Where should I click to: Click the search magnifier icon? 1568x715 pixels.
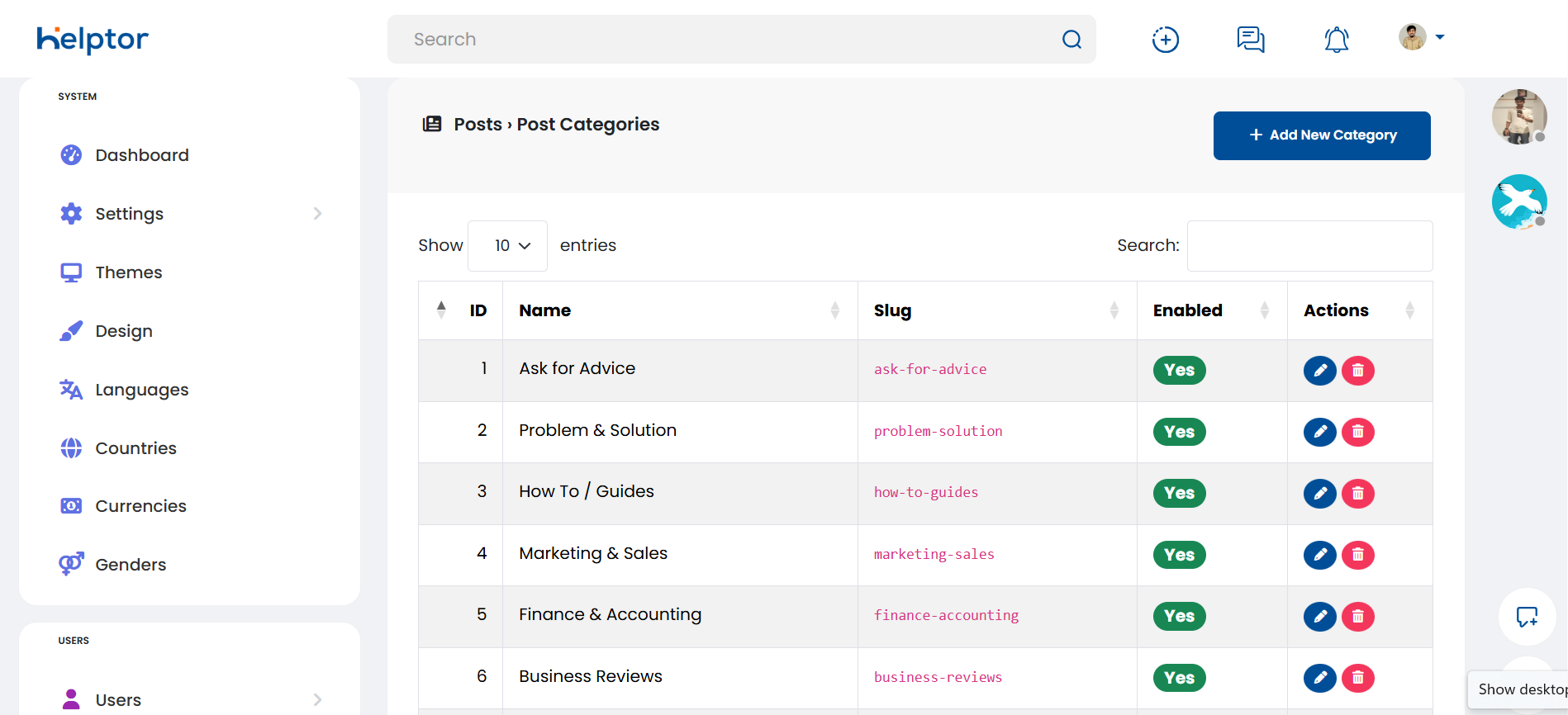(1071, 39)
